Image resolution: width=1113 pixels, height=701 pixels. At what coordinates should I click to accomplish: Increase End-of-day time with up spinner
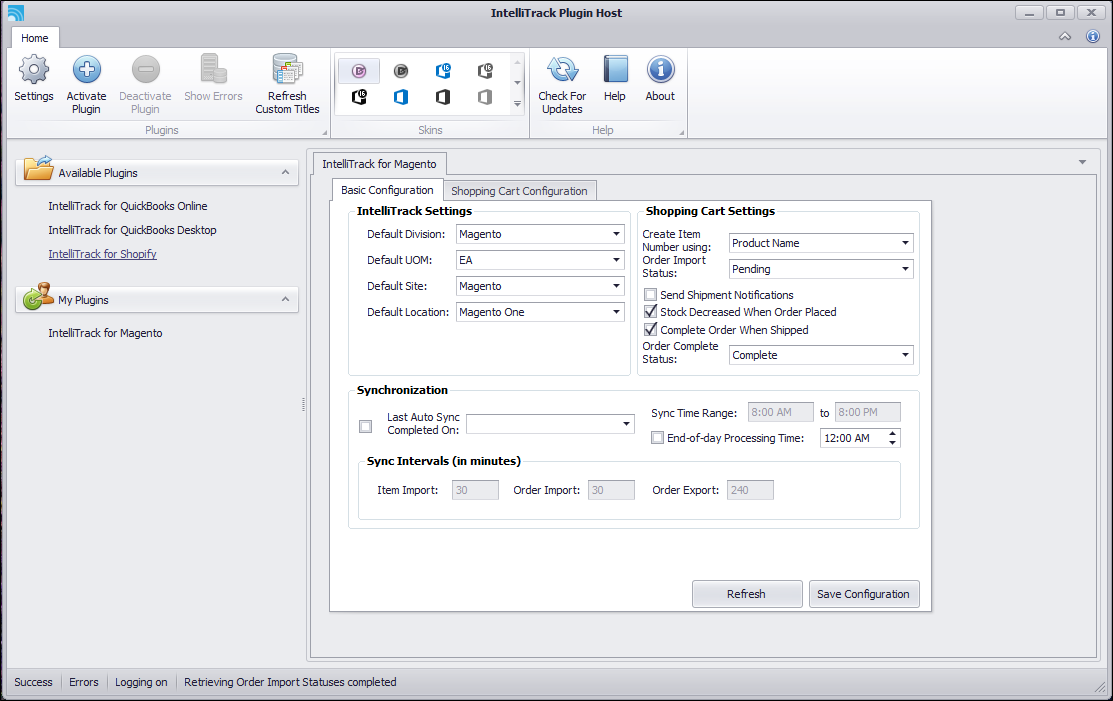coord(892,433)
